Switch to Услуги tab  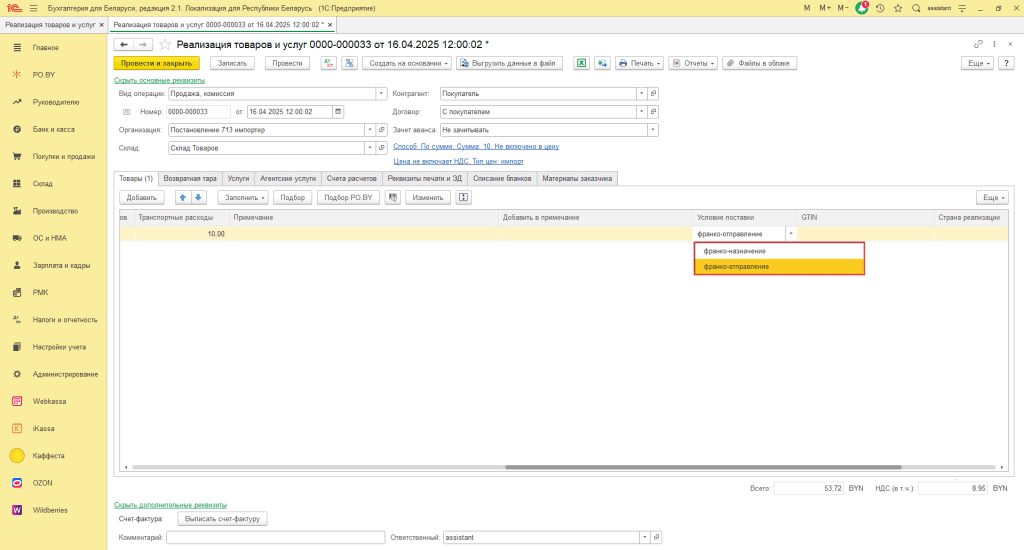238,178
